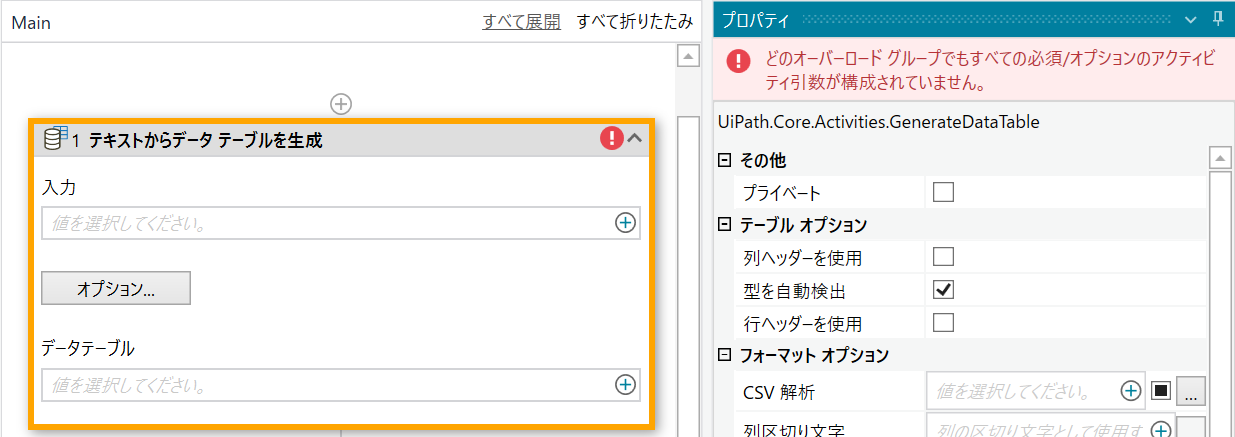Image resolution: width=1235 pixels, height=437 pixels.
Task: Click the red error icon on the activity header
Action: tap(611, 139)
